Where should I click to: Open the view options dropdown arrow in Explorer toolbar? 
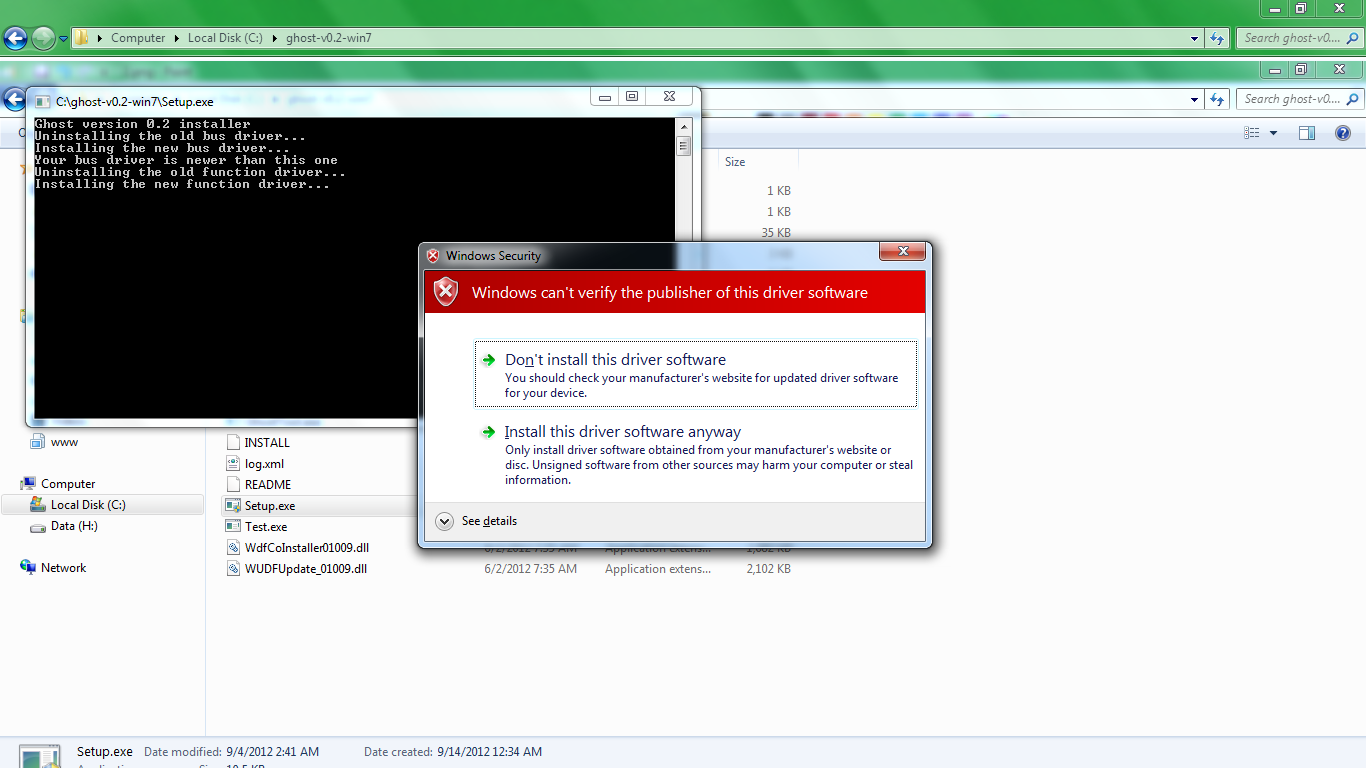point(1273,133)
